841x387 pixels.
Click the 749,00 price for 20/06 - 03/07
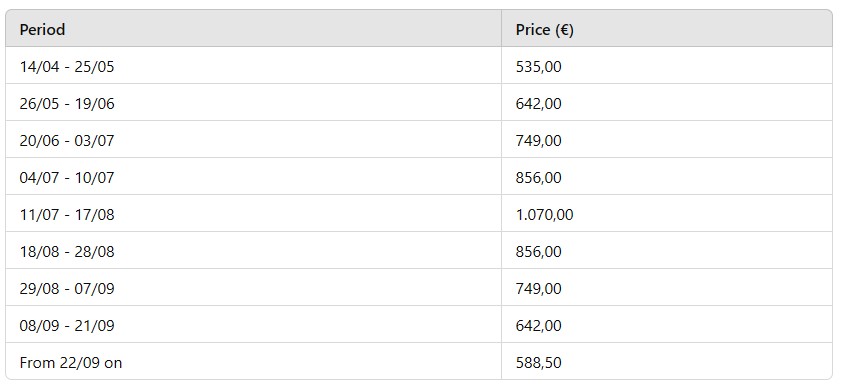[x=538, y=140]
